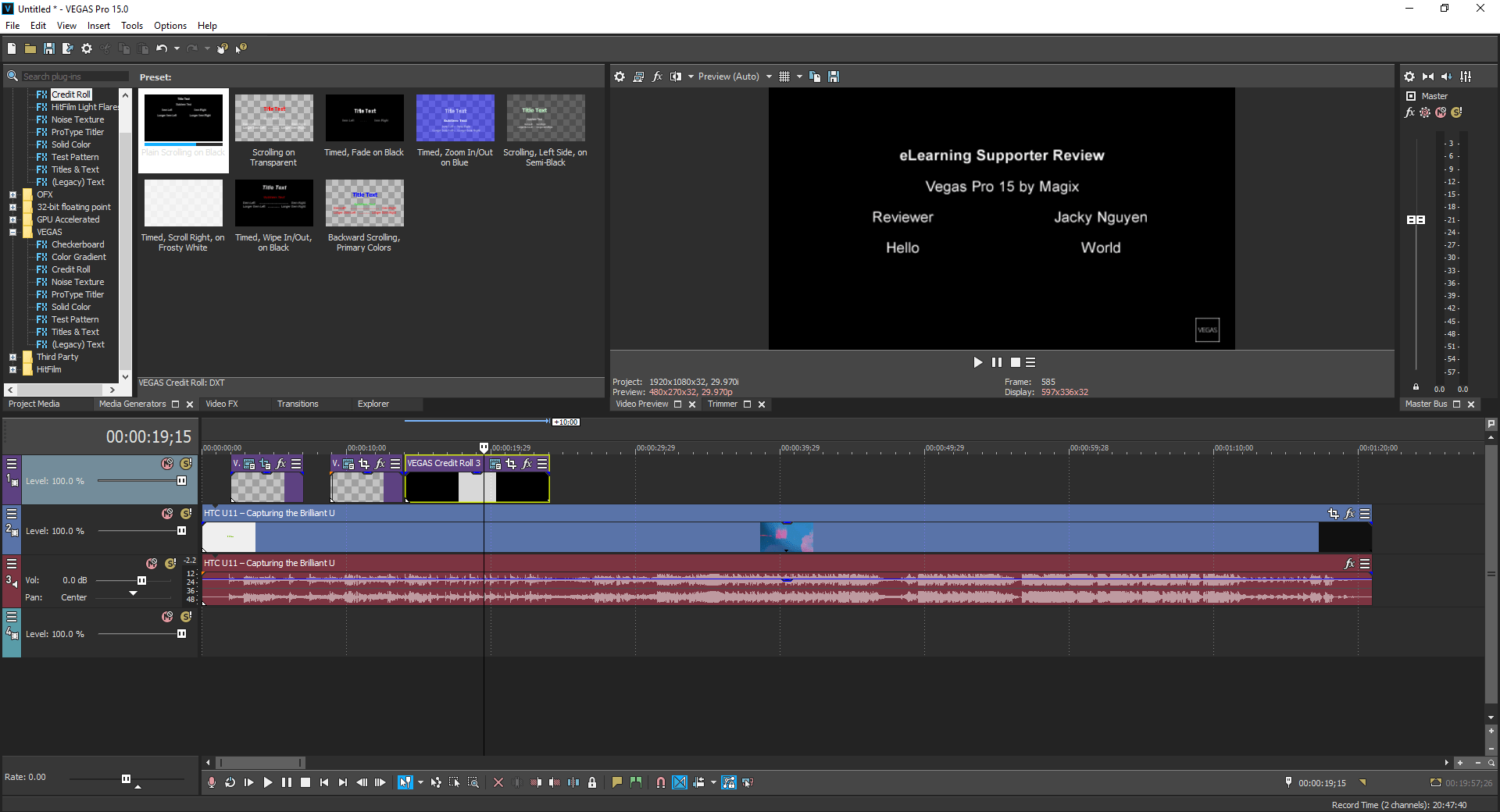This screenshot has height=812, width=1500.
Task: Select Titles & Text under VEGAS folder
Action: click(75, 332)
